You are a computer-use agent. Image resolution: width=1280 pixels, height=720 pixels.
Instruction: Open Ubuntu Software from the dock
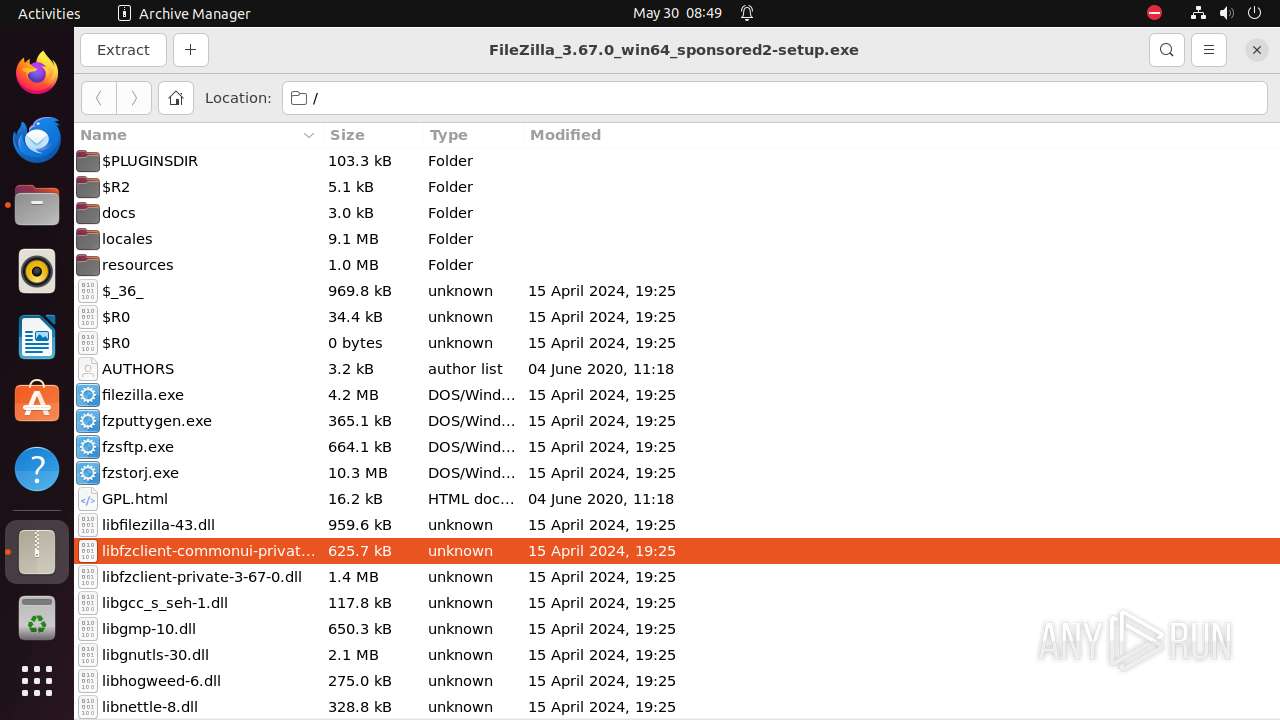point(37,403)
